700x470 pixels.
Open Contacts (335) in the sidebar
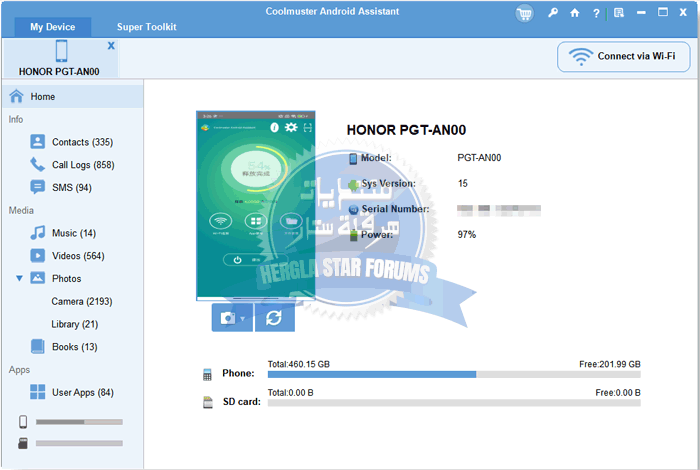(82, 142)
